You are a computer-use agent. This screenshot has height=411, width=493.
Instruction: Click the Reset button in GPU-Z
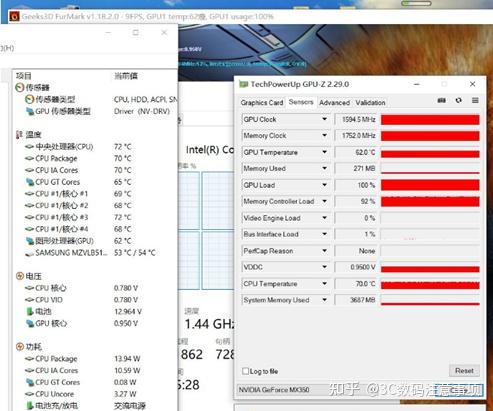(x=464, y=371)
